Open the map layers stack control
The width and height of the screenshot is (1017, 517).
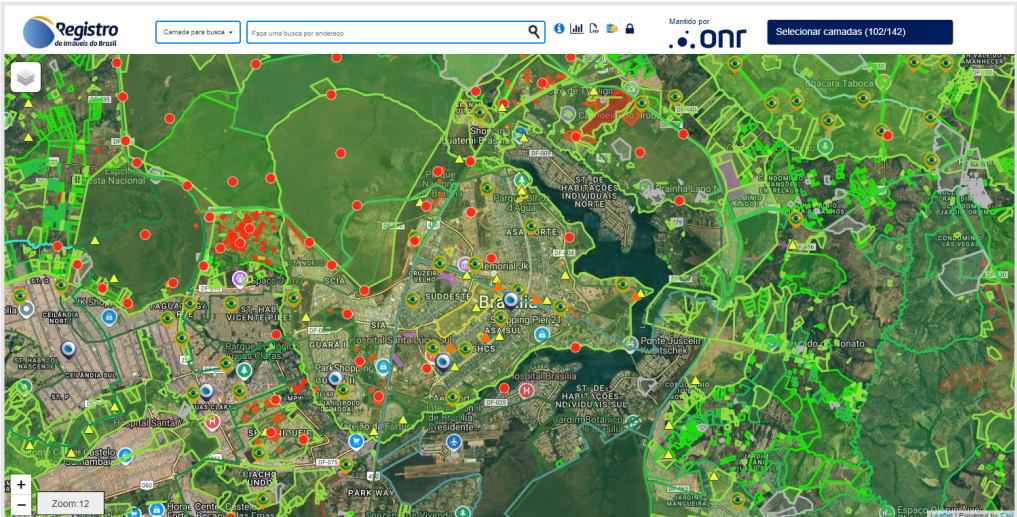coord(26,77)
